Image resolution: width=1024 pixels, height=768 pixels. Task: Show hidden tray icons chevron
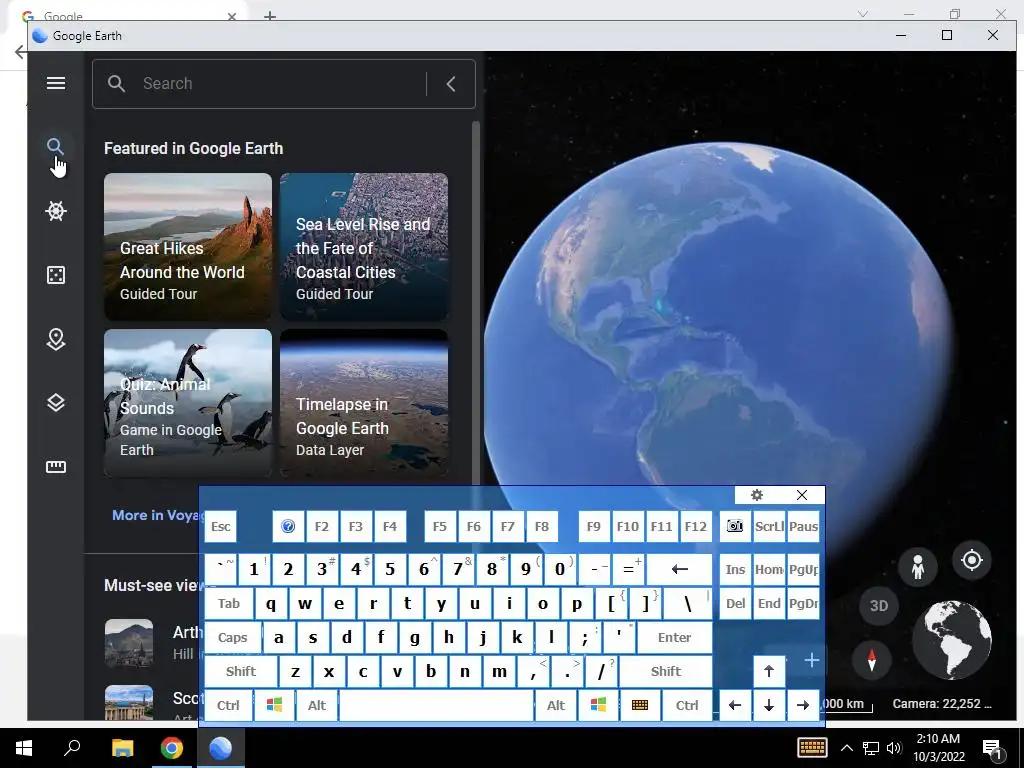[846, 748]
